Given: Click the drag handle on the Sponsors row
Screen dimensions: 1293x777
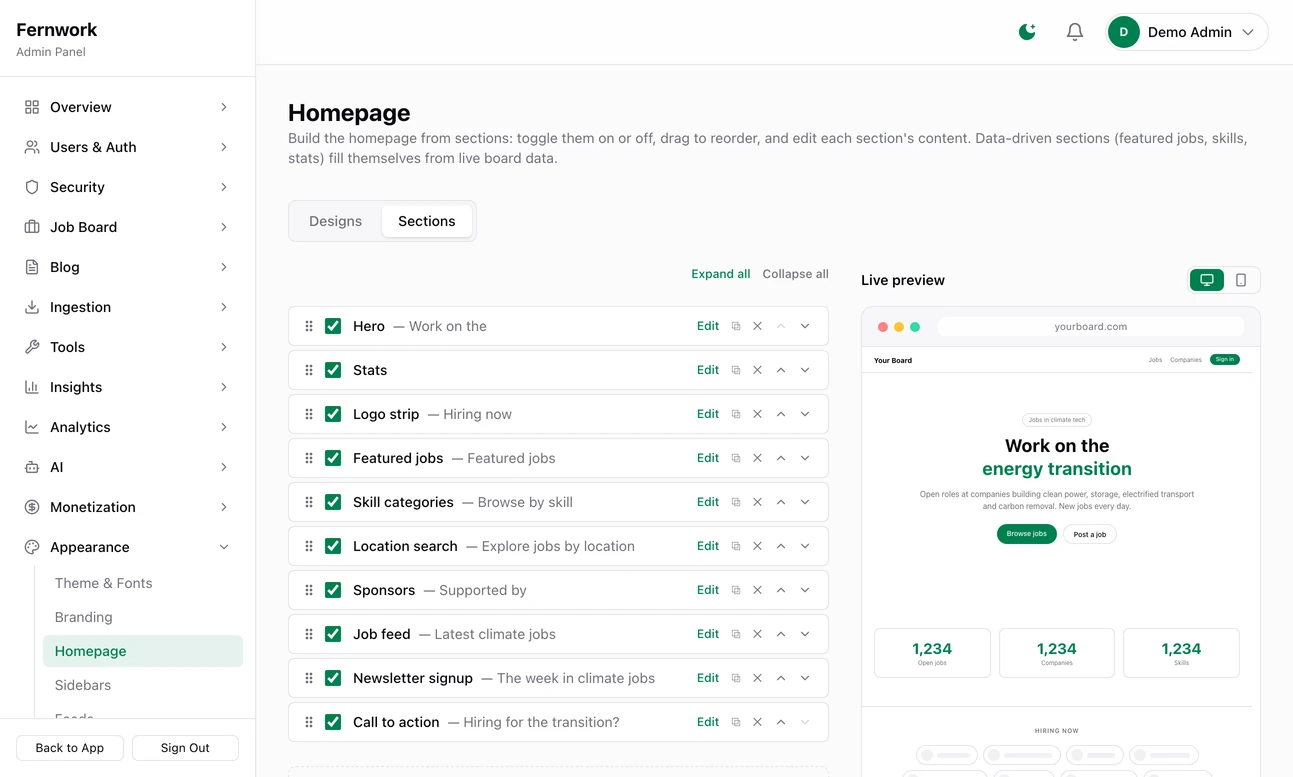Looking at the screenshot, I should click(x=309, y=590).
